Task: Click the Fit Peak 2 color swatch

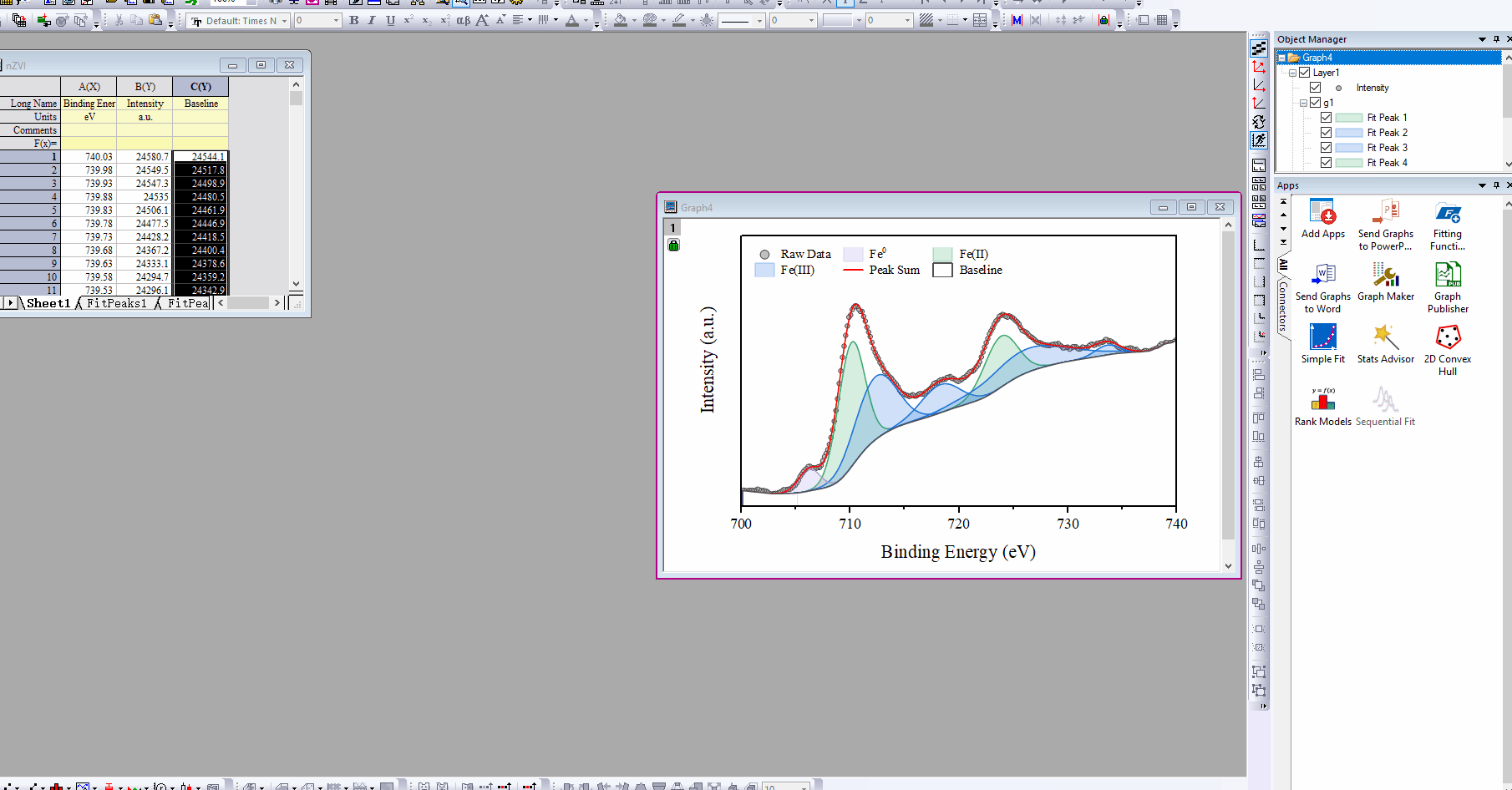Action: pyautogui.click(x=1348, y=133)
